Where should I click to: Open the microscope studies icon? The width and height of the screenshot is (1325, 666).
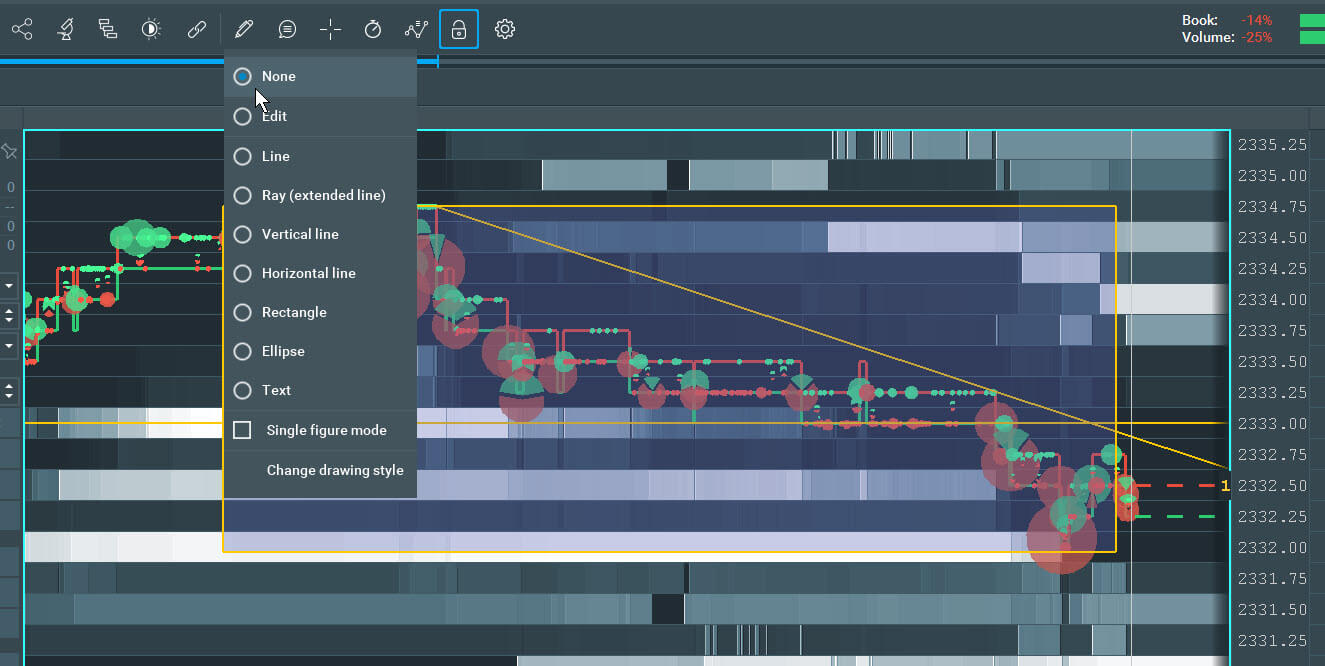(x=65, y=29)
